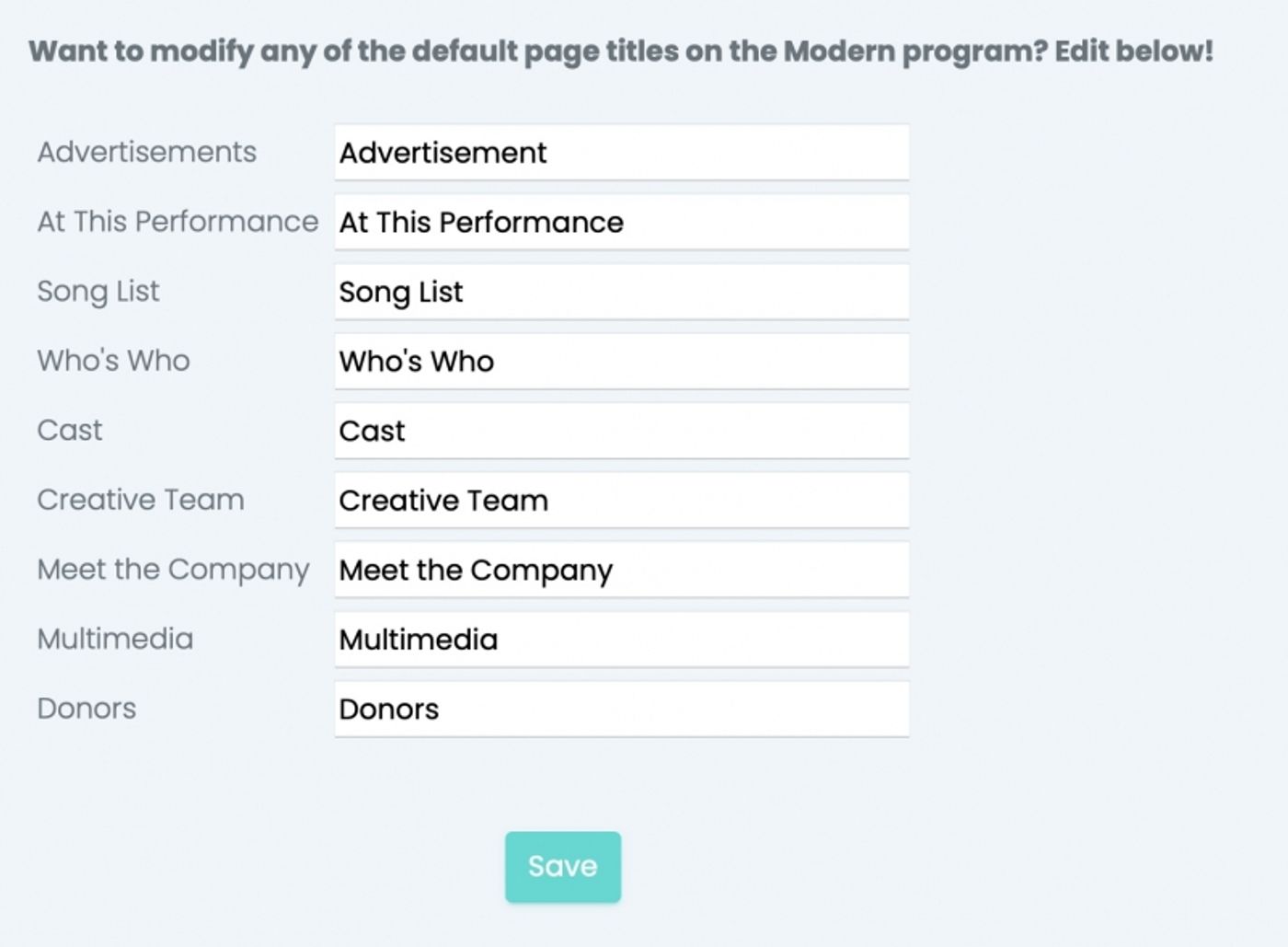Click the gray Cast label text
The height and width of the screenshot is (947, 1288).
tap(70, 430)
